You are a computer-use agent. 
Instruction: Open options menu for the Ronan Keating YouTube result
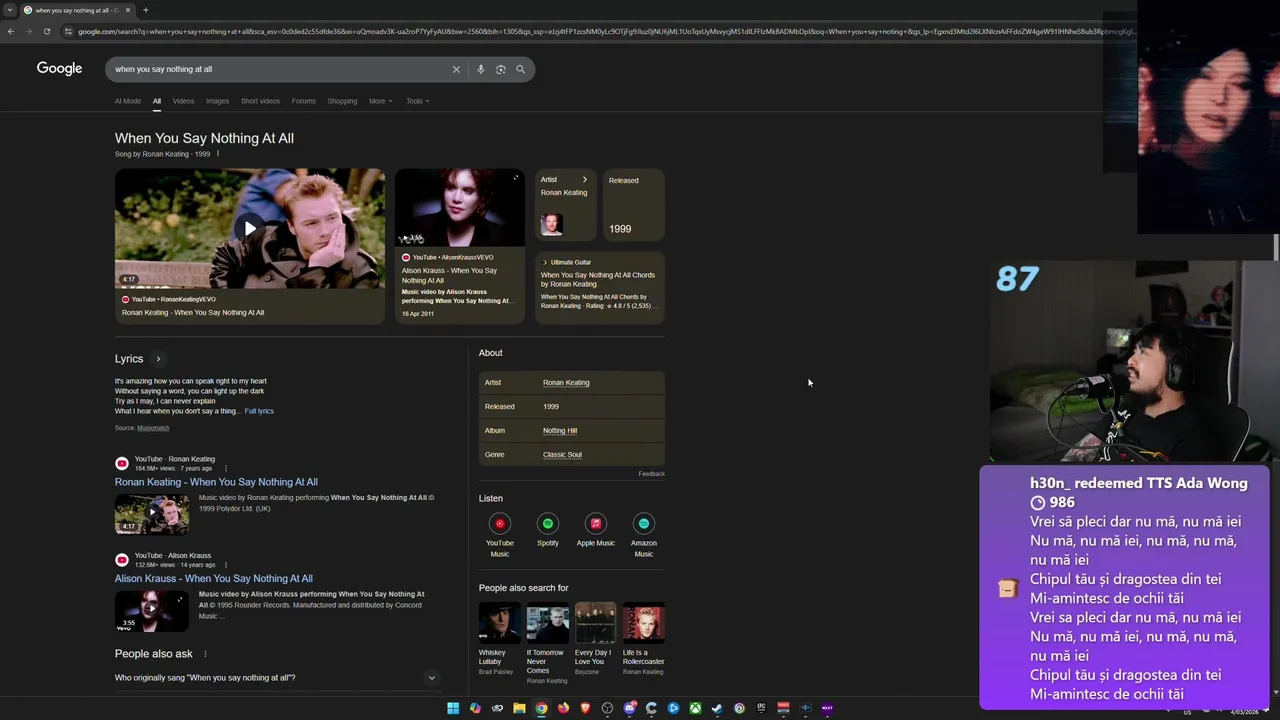[x=226, y=468]
